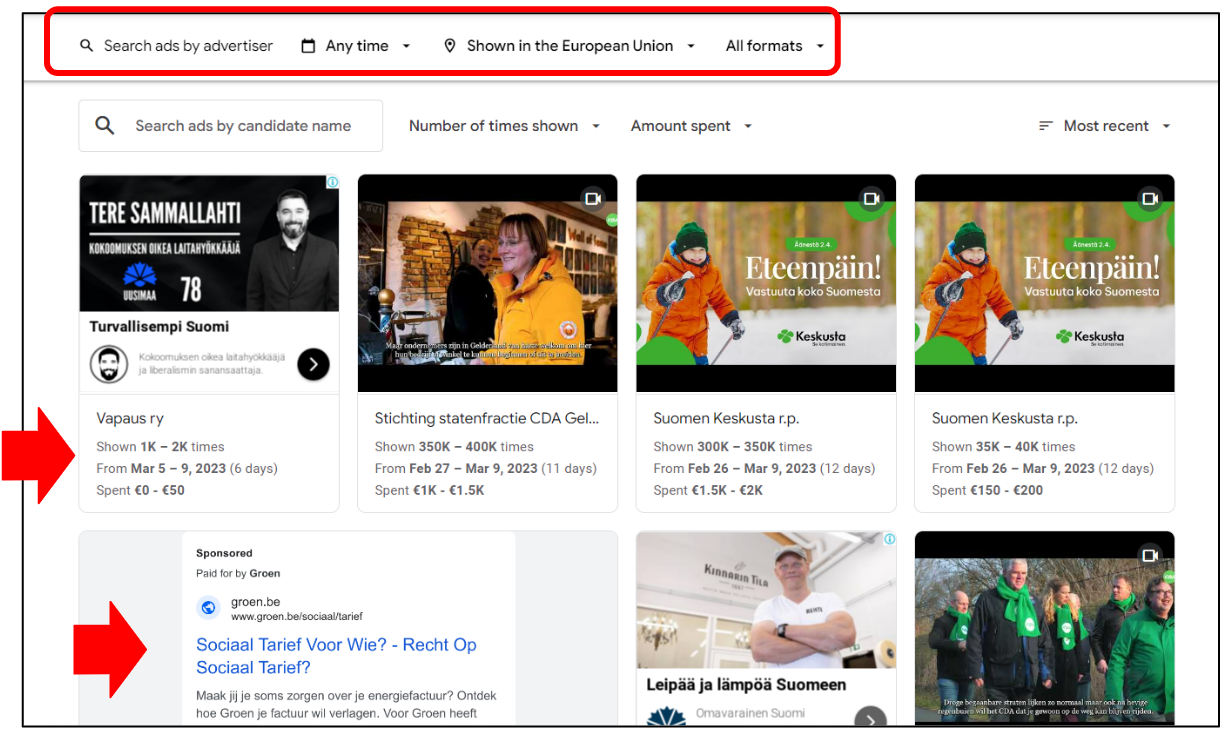Click the location pin icon on the region filter

click(x=449, y=45)
